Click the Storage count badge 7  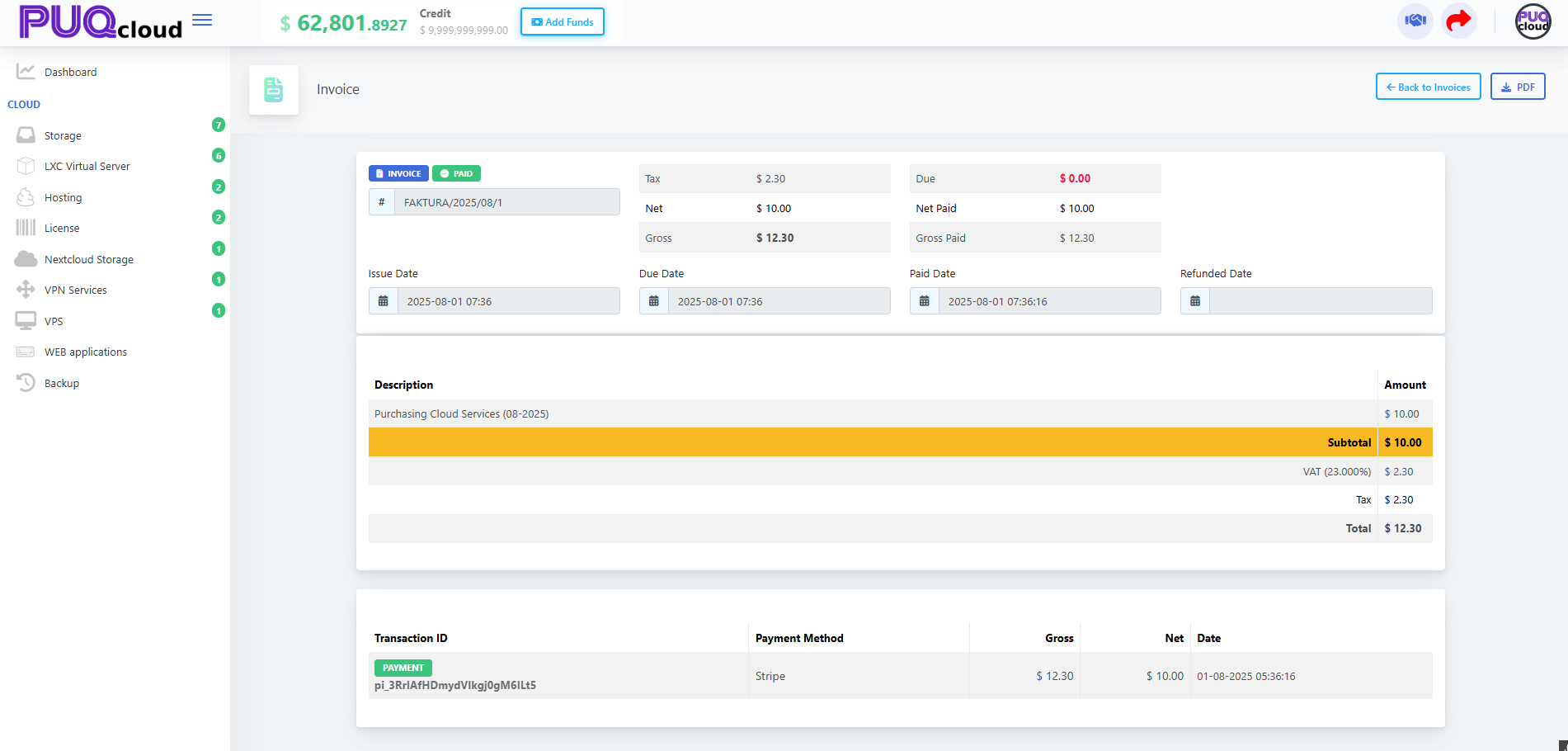219,125
